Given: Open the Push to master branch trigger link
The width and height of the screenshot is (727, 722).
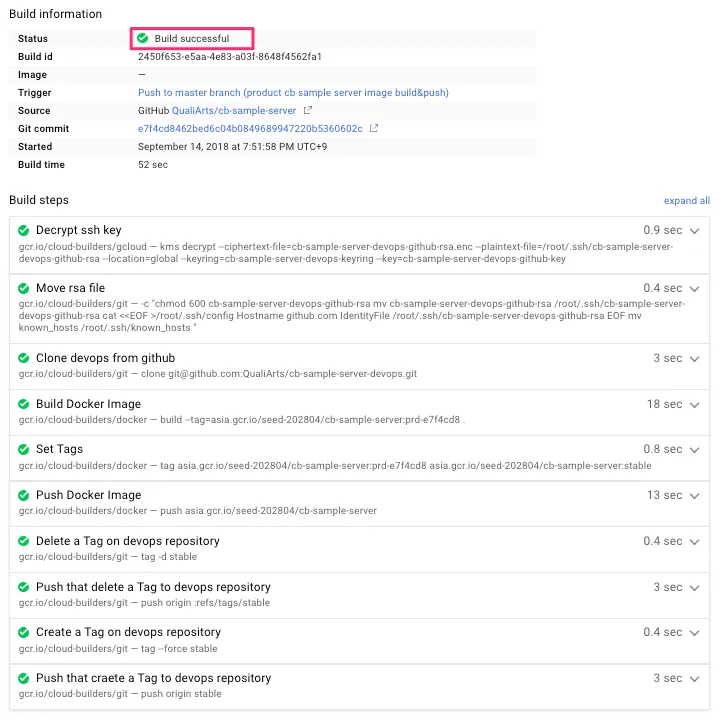Looking at the screenshot, I should [293, 93].
